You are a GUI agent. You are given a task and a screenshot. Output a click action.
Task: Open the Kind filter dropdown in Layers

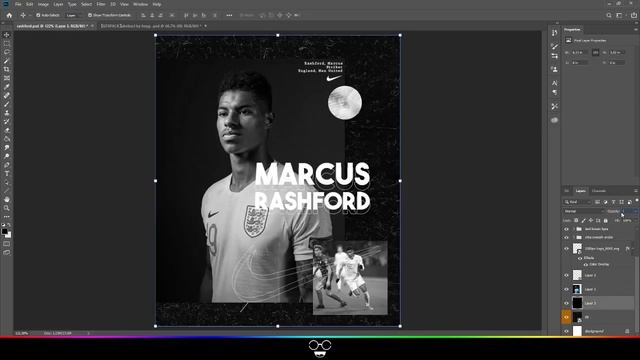(x=577, y=202)
